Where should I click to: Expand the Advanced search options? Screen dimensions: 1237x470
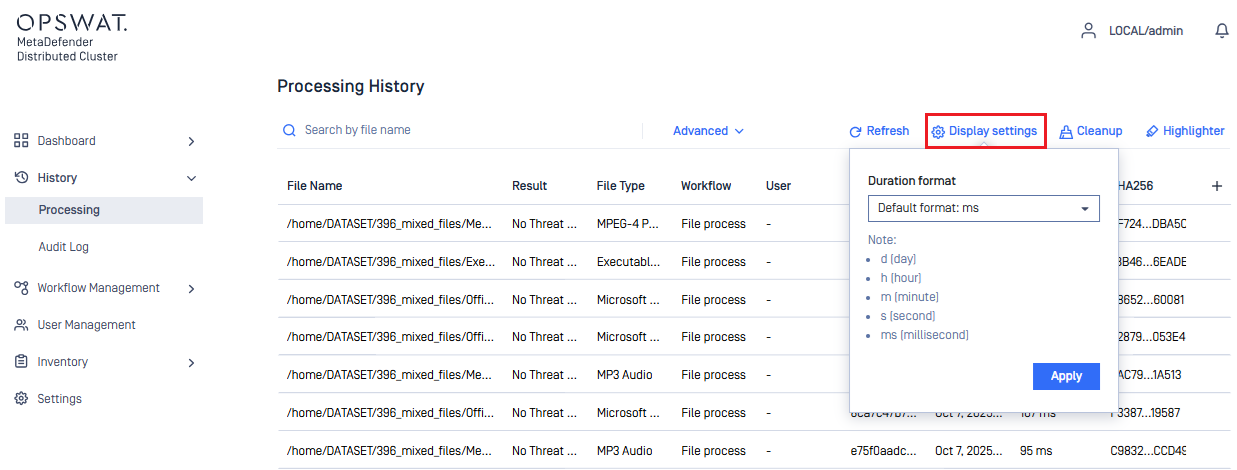click(x=708, y=131)
